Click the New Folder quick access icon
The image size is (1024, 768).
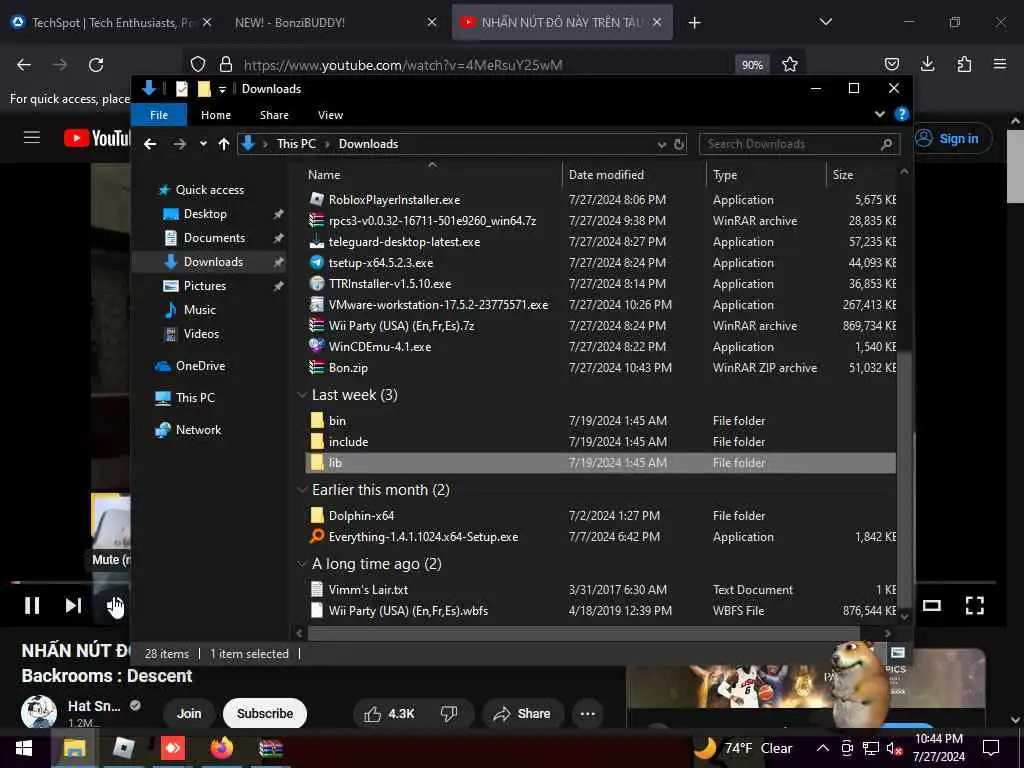(x=204, y=89)
